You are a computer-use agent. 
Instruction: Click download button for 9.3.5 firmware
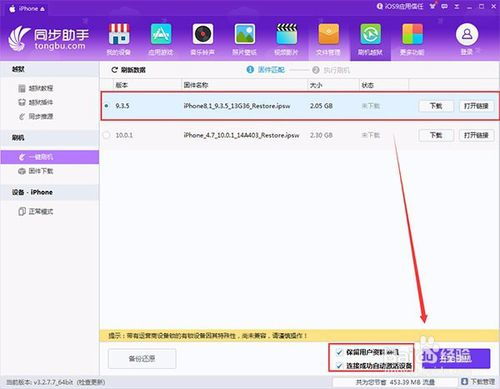click(436, 106)
